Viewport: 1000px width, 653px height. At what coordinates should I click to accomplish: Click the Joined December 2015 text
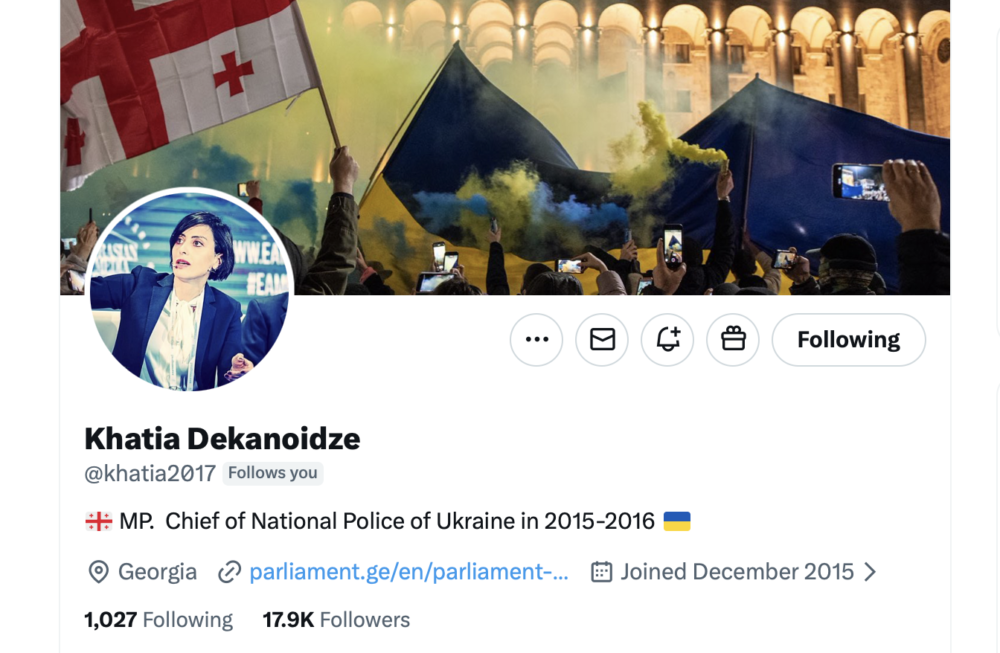737,572
